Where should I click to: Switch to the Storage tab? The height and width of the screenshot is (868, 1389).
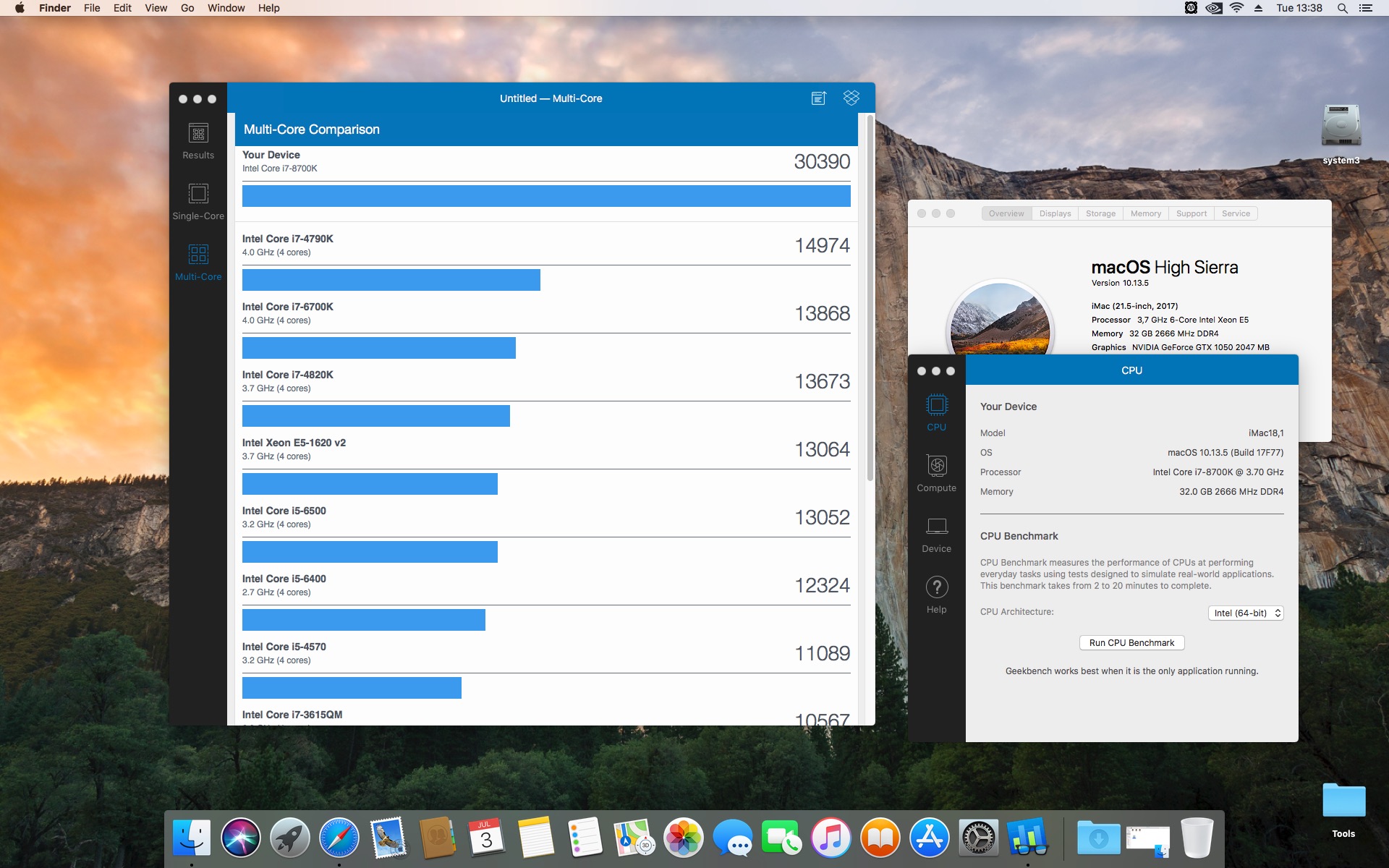pos(1100,213)
